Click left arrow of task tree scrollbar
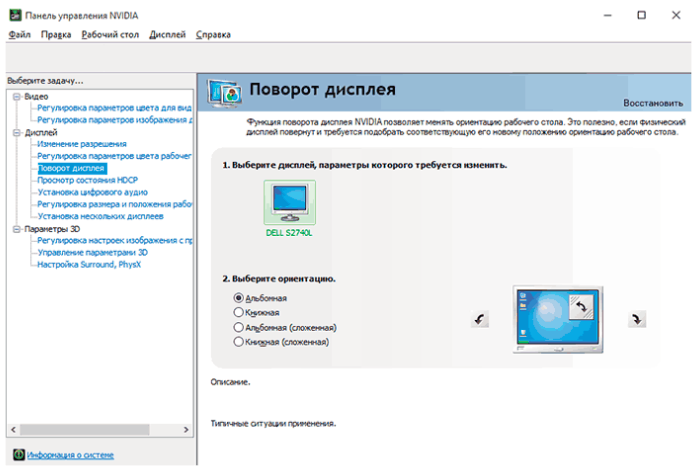Viewport: 694px width, 466px height. 13,429
